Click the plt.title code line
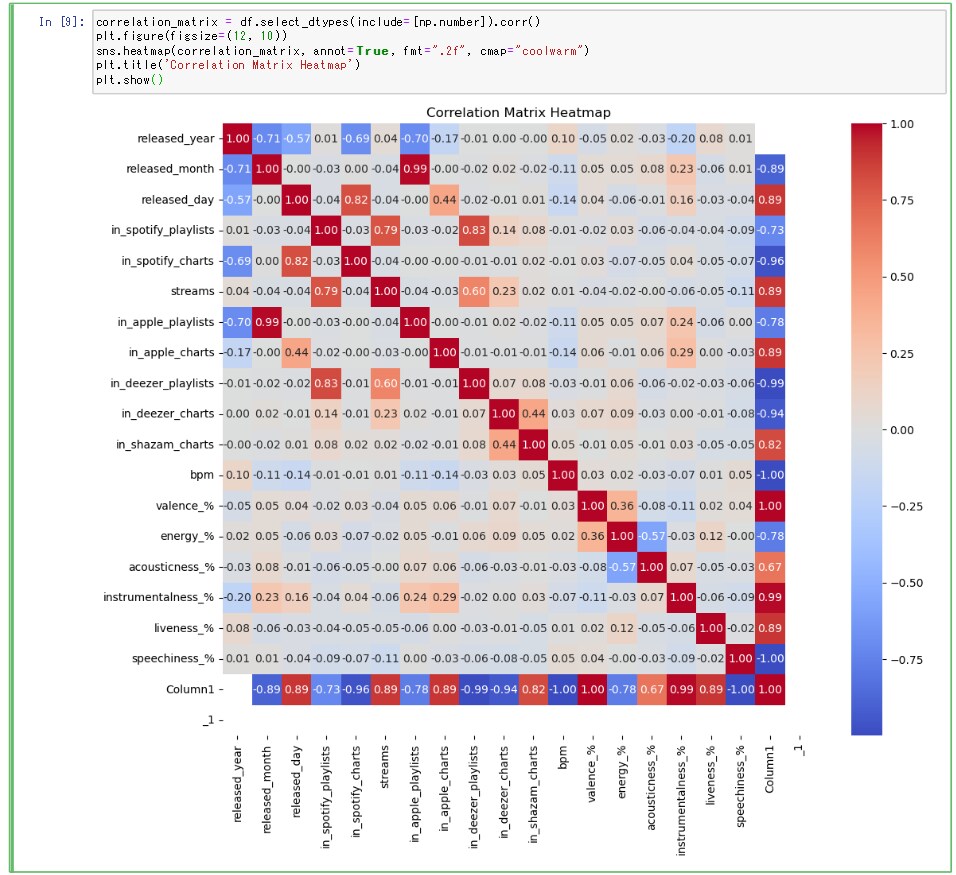956x875 pixels. [x=228, y=65]
